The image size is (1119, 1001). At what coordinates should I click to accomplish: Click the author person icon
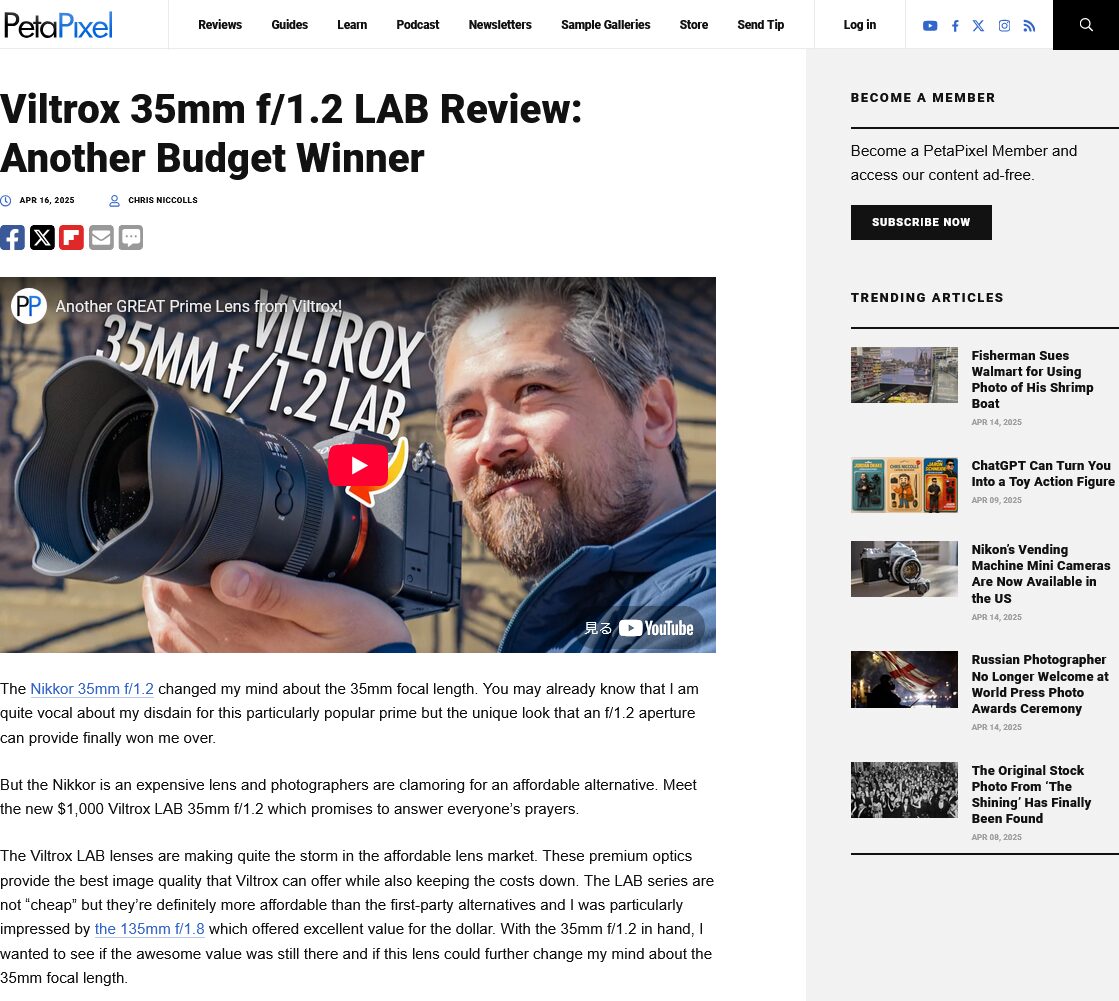click(114, 201)
